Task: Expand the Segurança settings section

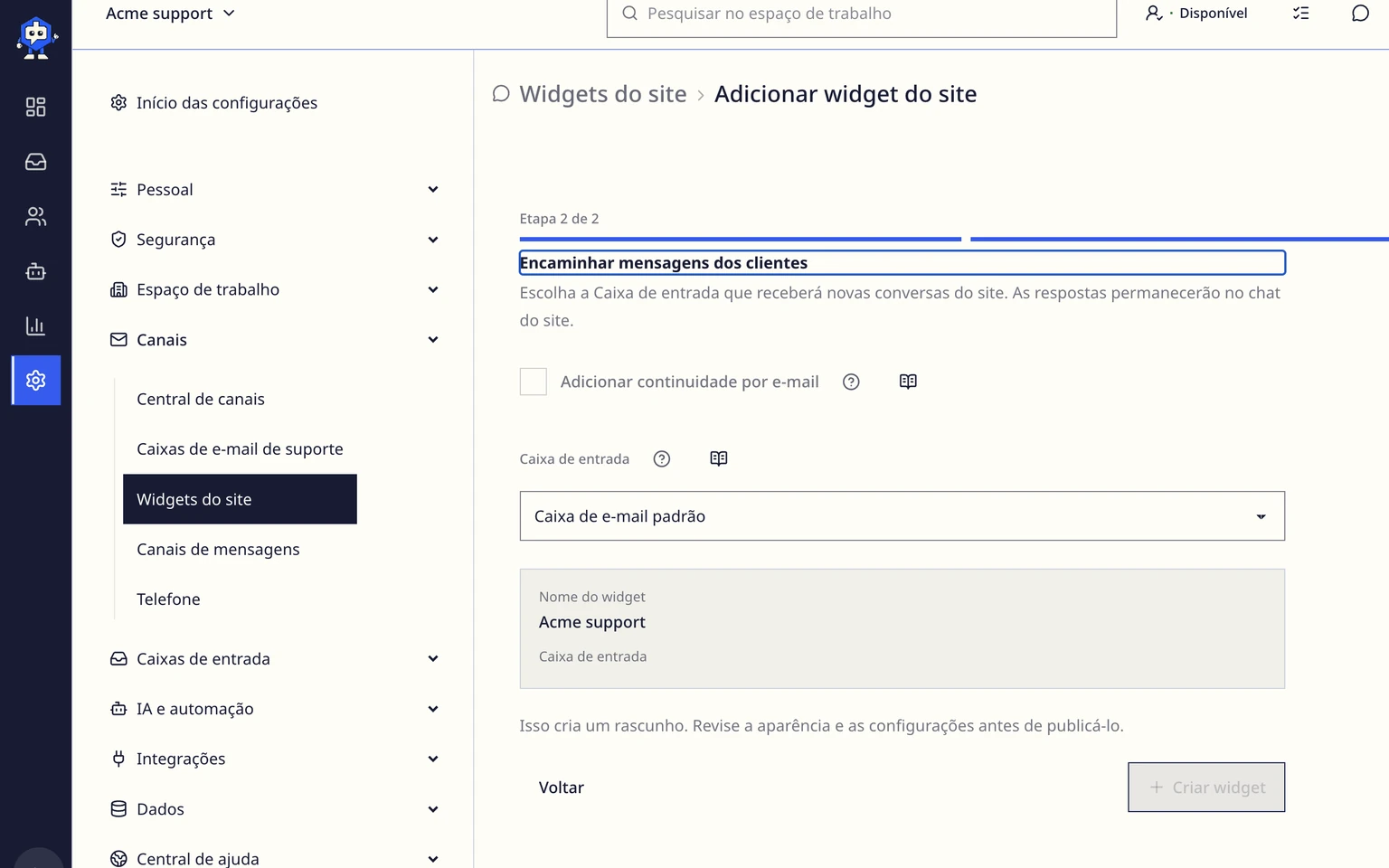Action: click(274, 240)
